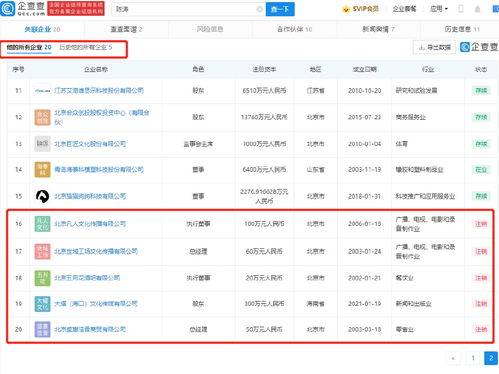Open company name link in row 16
The height and width of the screenshot is (374, 499).
(x=90, y=224)
